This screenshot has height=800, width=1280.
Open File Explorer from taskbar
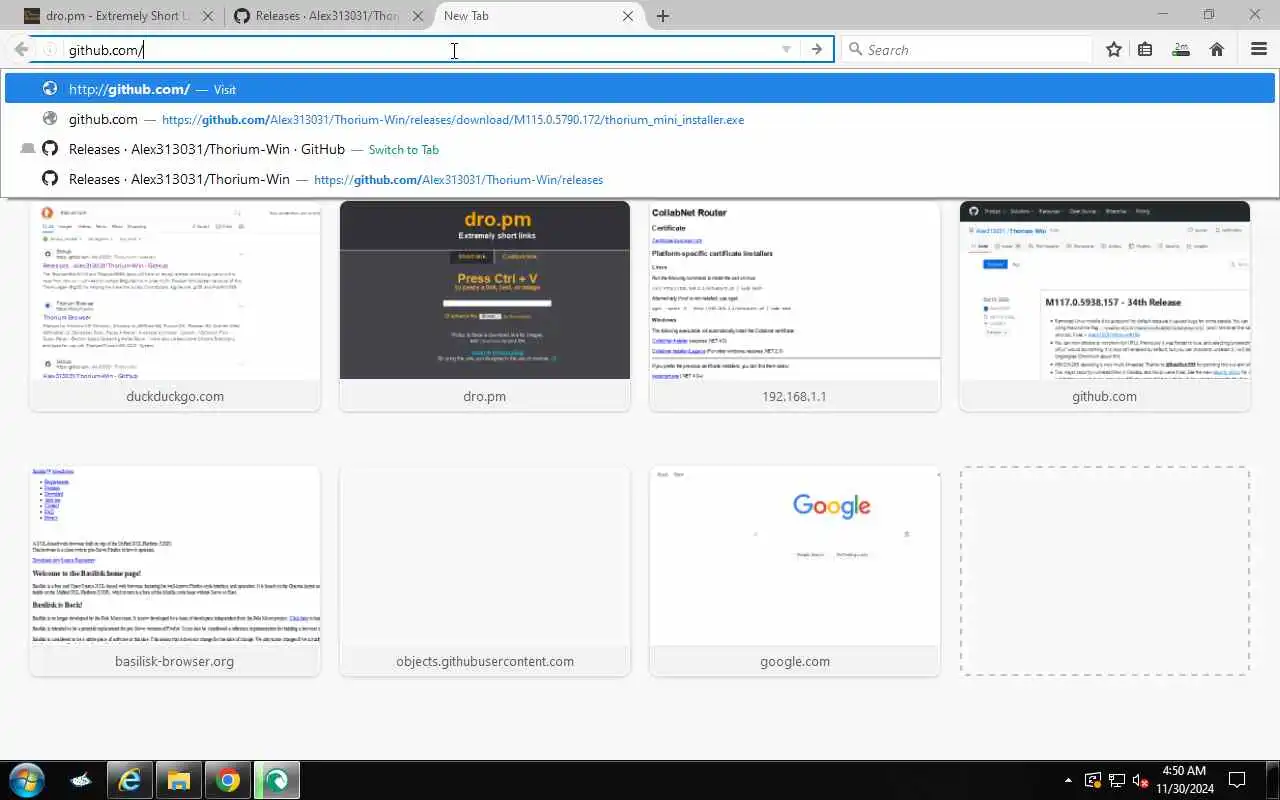point(179,780)
